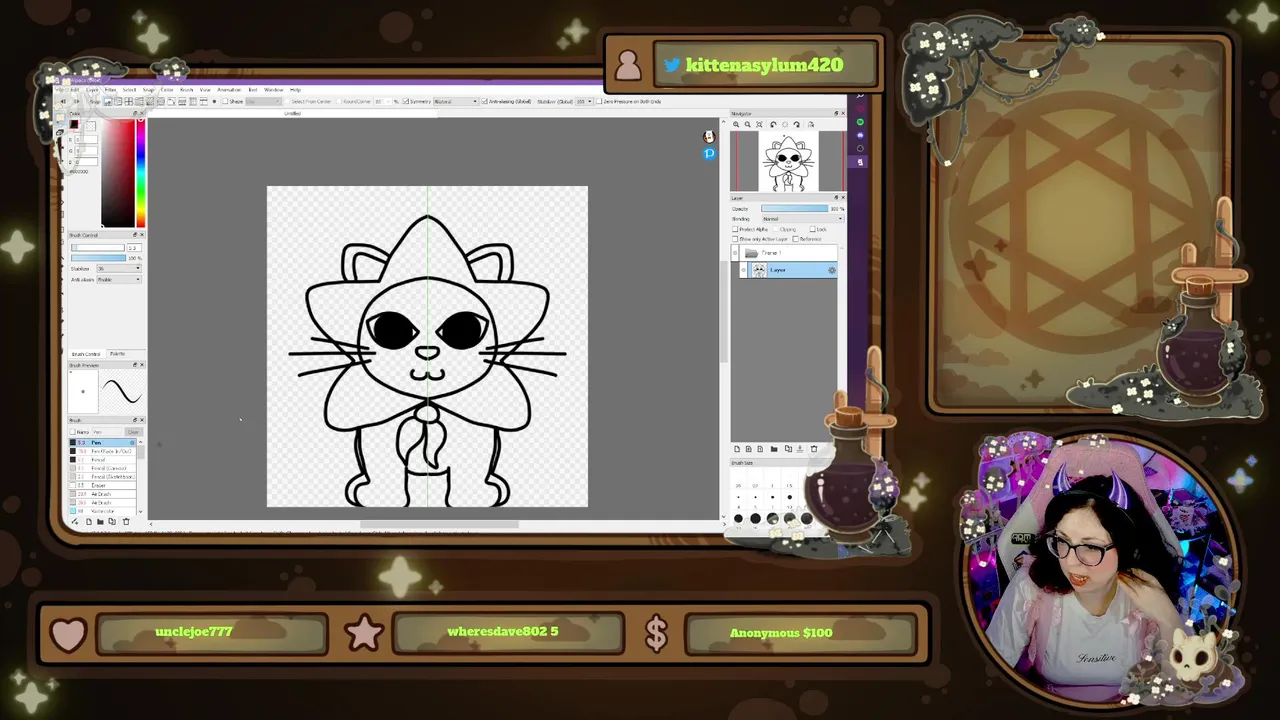This screenshot has width=1280, height=720.
Task: Select the Pen (Fade In/Out) brush
Action: click(102, 451)
